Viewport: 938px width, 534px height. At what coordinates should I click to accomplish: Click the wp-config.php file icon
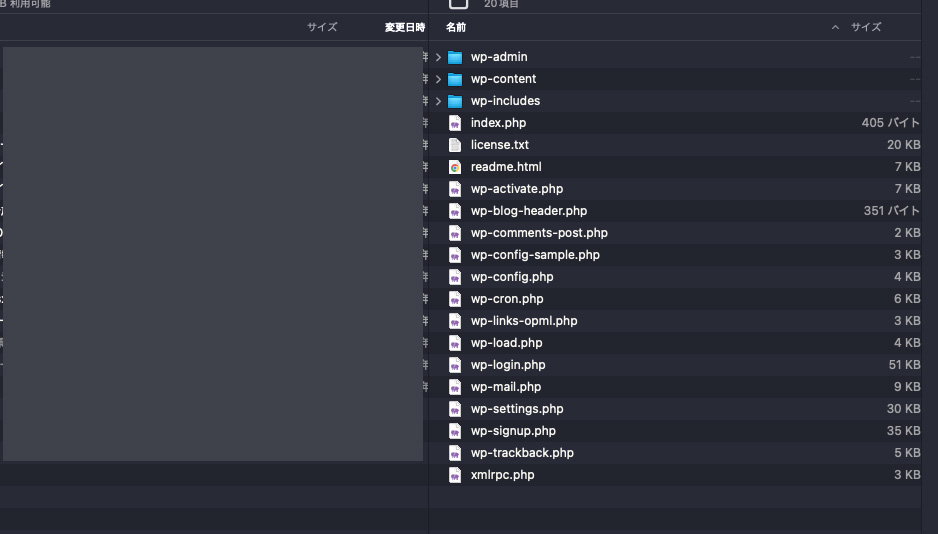click(455, 277)
